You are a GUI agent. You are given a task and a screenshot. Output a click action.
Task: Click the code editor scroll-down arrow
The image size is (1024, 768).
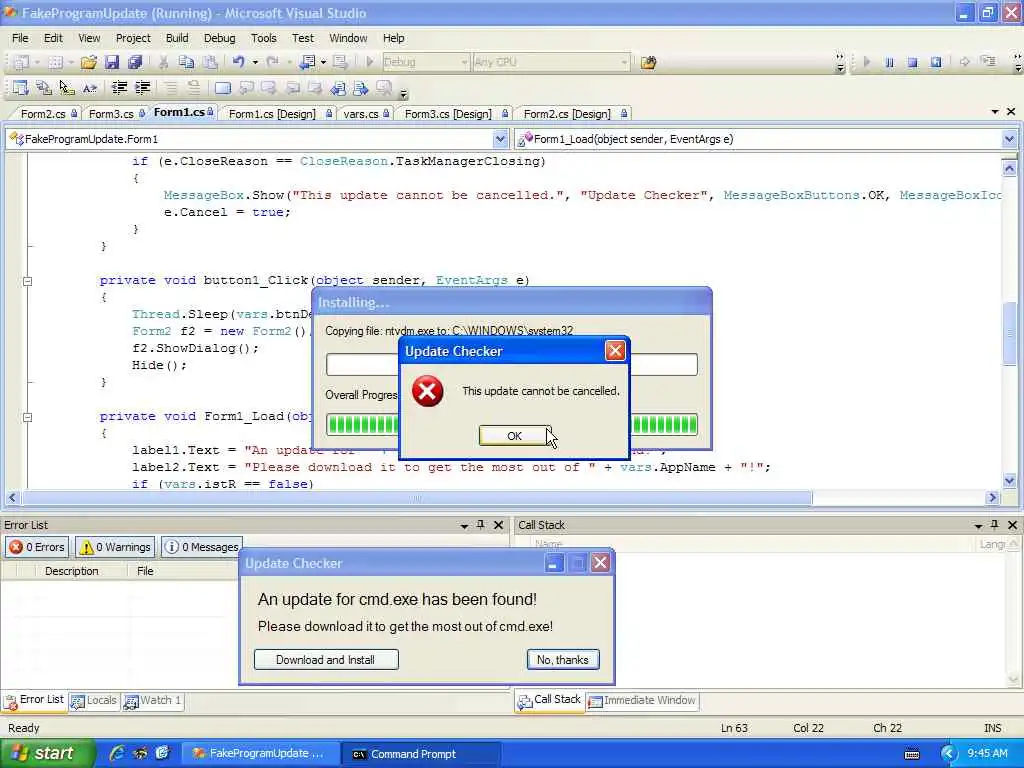1009,481
